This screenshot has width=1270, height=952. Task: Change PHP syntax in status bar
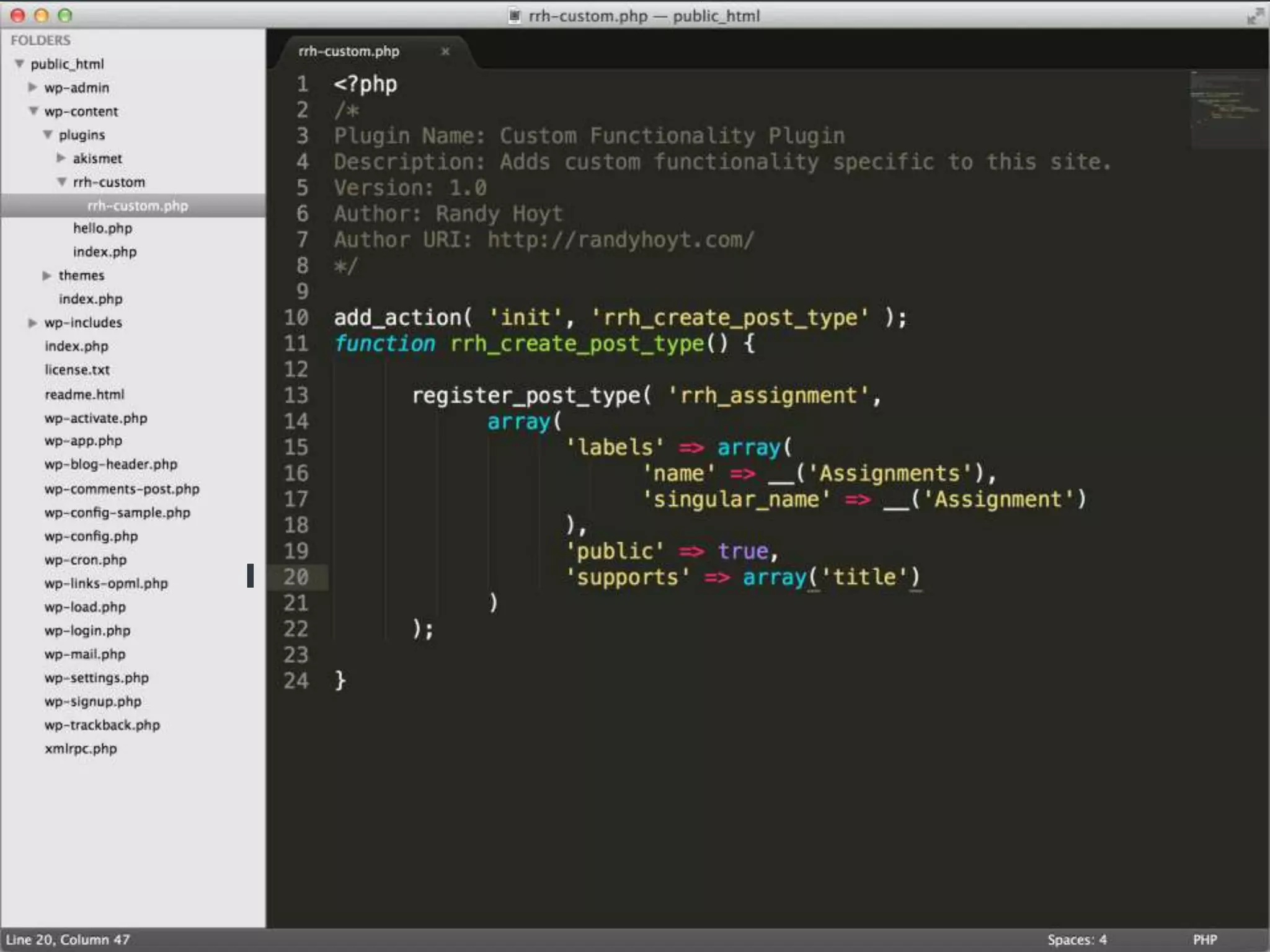[1204, 939]
